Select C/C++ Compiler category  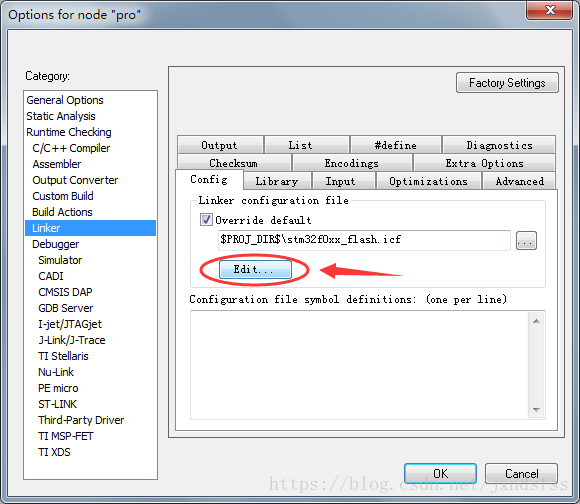pyautogui.click(x=71, y=148)
